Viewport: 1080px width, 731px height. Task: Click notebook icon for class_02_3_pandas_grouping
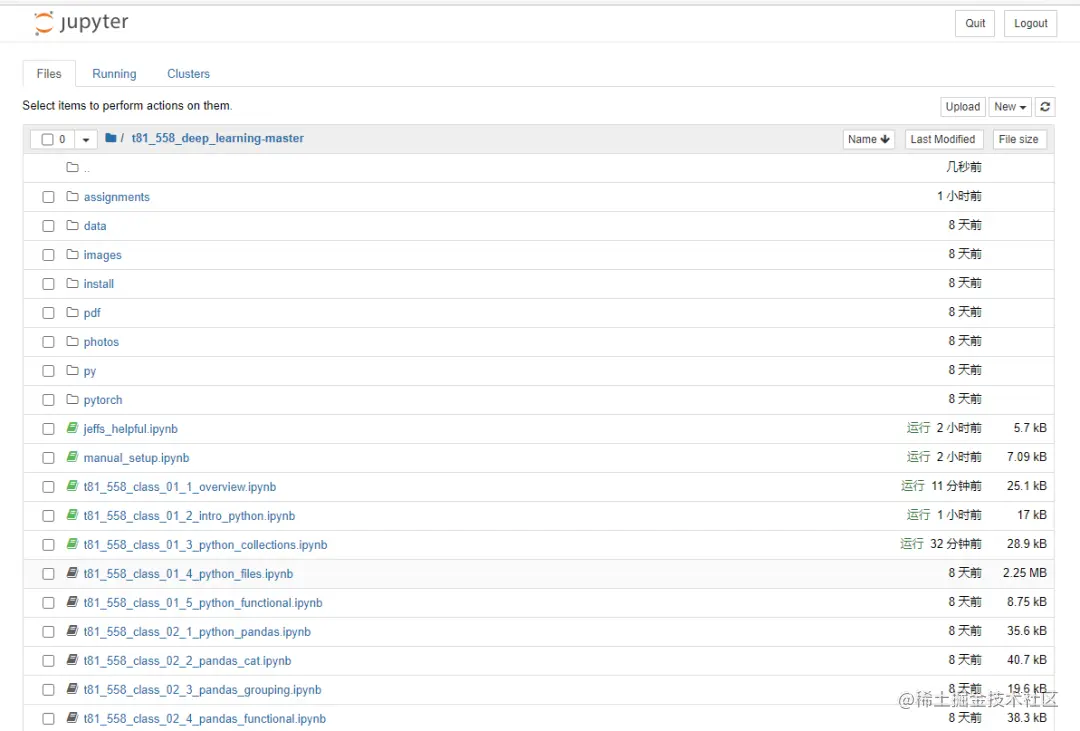(x=72, y=688)
